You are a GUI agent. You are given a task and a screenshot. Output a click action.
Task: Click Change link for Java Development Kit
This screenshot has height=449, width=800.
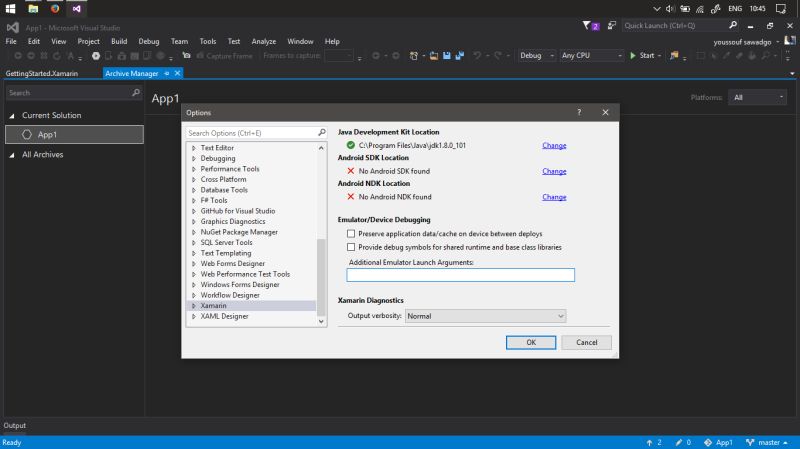pyautogui.click(x=554, y=145)
